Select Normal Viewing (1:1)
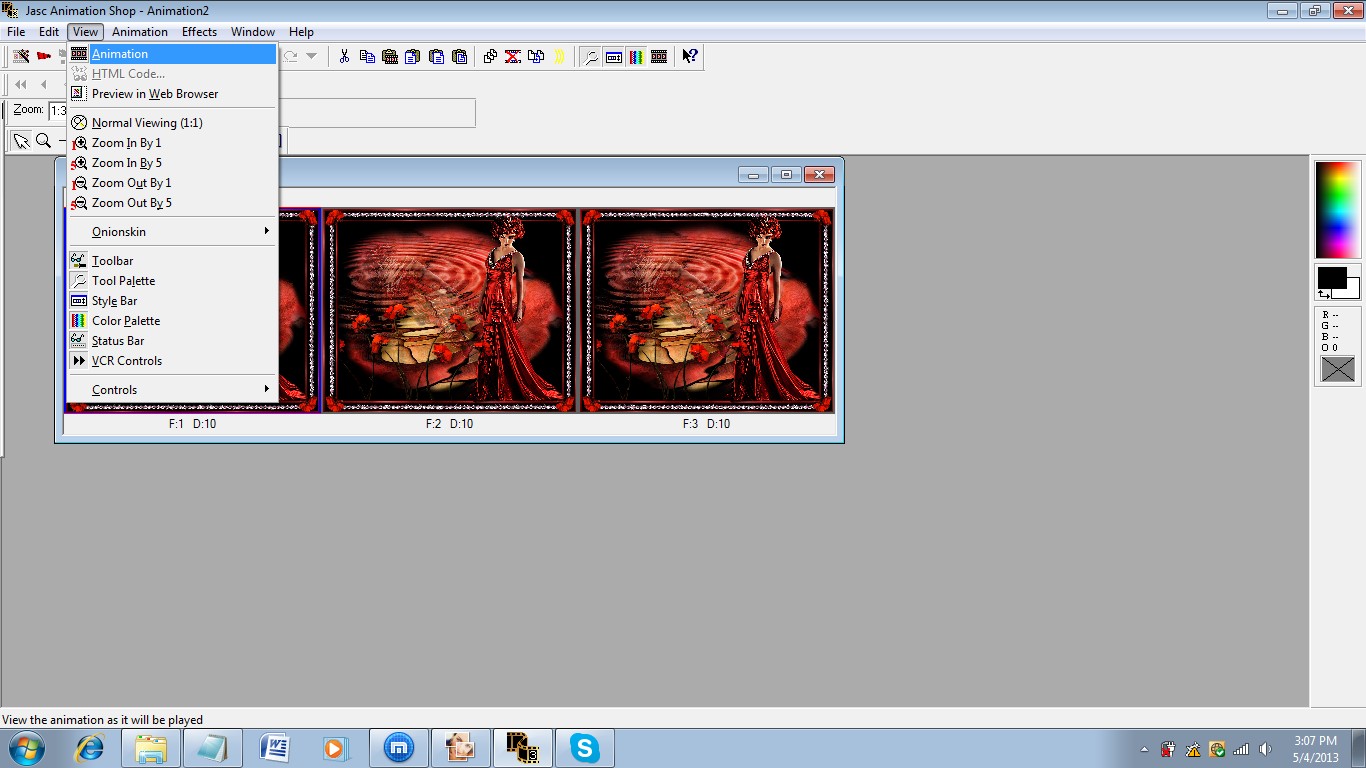 coord(172,123)
